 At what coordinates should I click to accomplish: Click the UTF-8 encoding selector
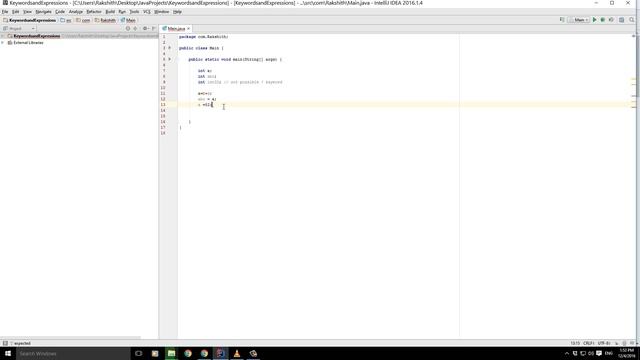[604, 343]
